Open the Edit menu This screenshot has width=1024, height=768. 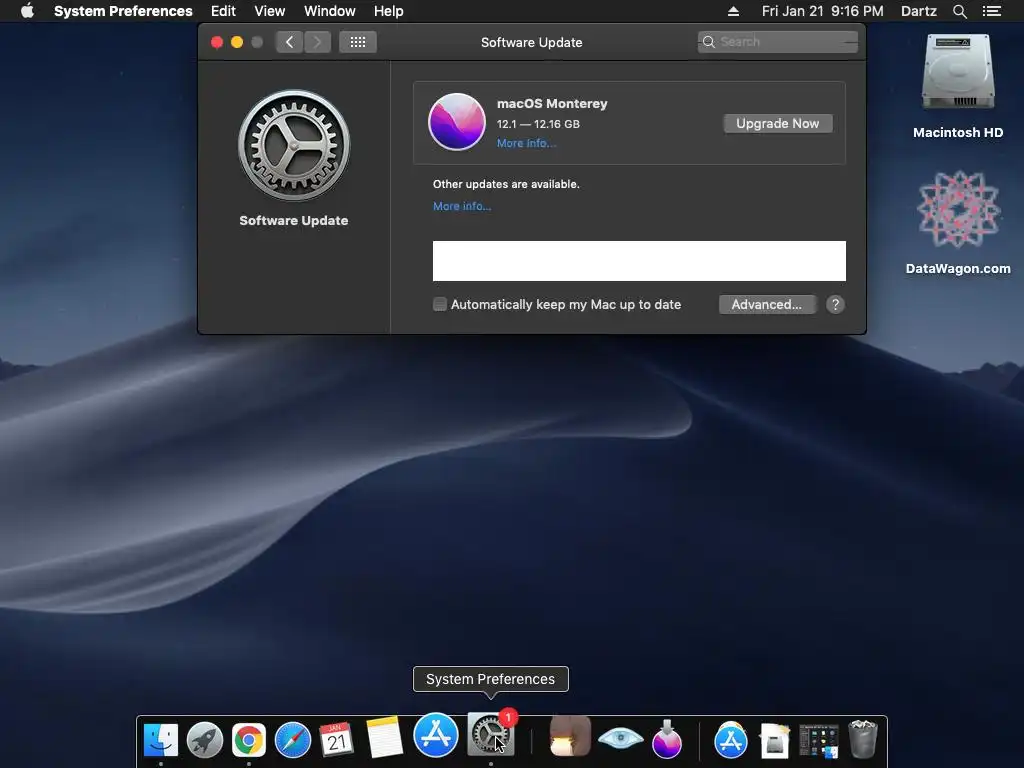[x=223, y=11]
